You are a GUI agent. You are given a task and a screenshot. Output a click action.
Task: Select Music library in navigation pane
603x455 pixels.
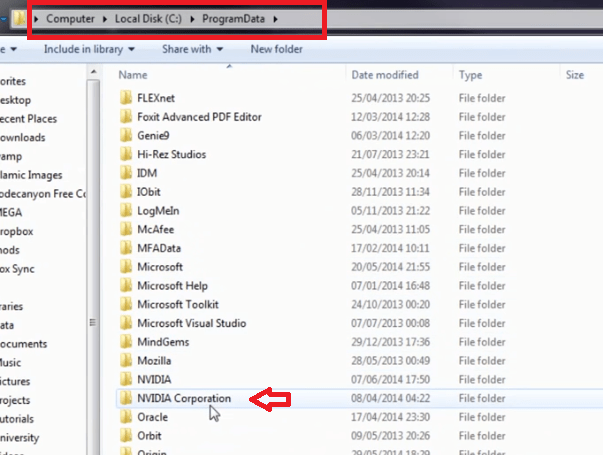(10, 363)
